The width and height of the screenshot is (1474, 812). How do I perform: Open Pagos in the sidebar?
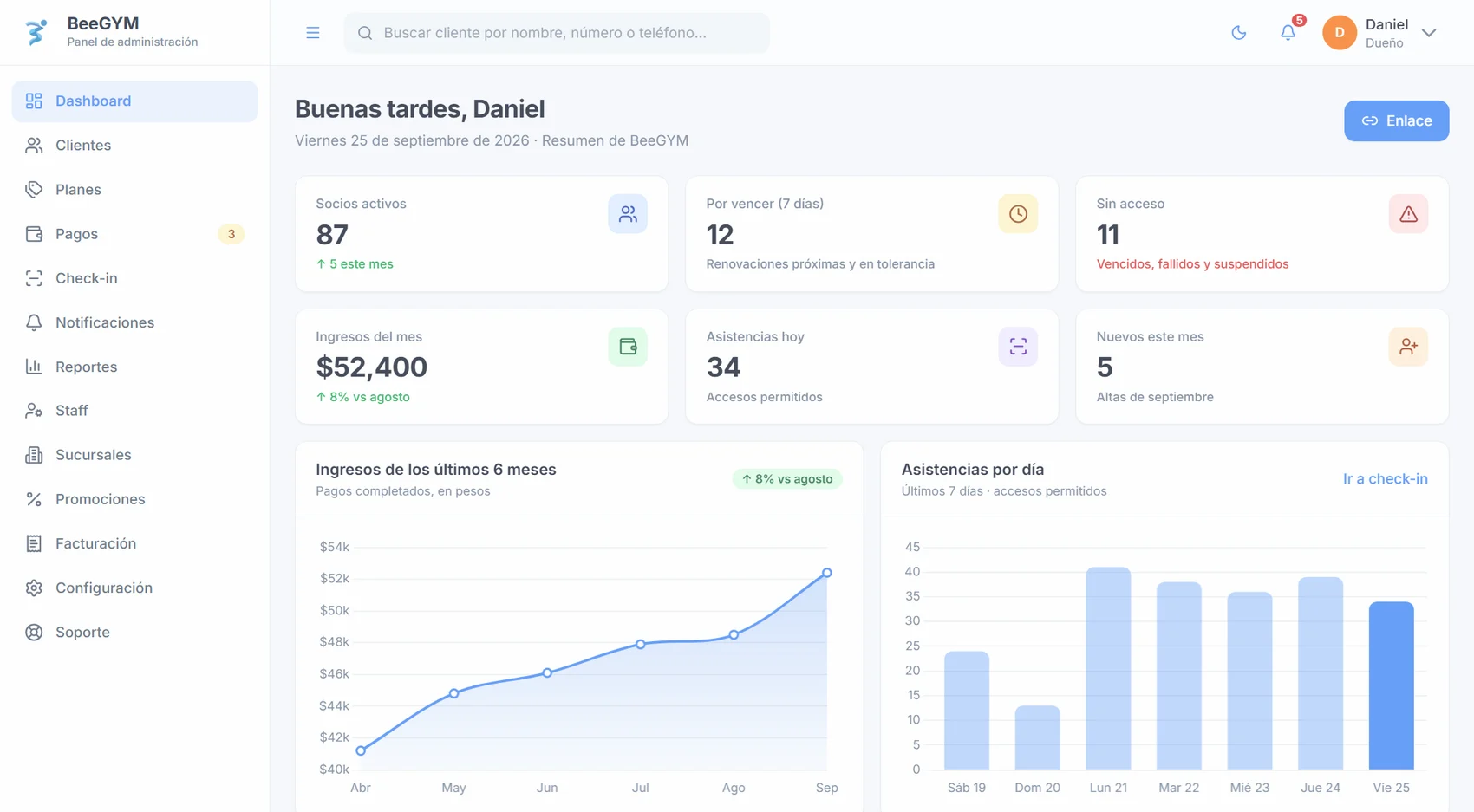(x=134, y=234)
